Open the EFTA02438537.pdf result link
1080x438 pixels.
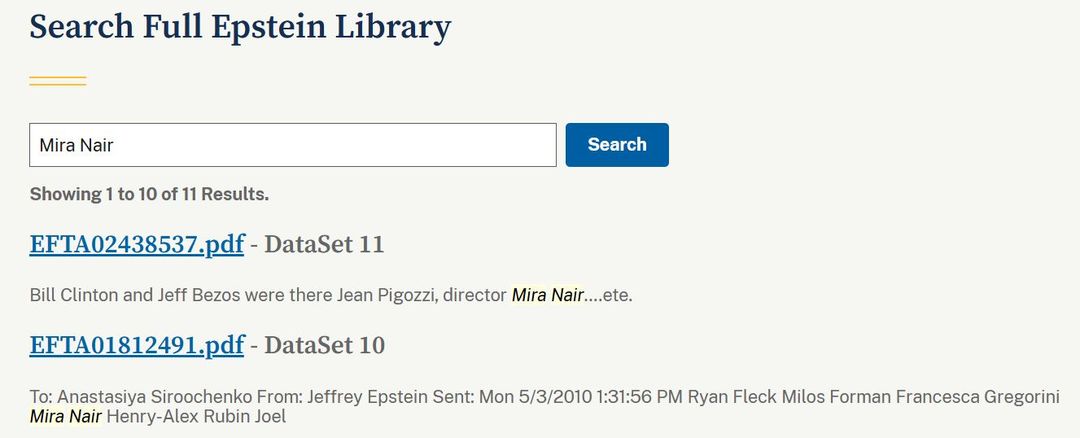(x=137, y=244)
